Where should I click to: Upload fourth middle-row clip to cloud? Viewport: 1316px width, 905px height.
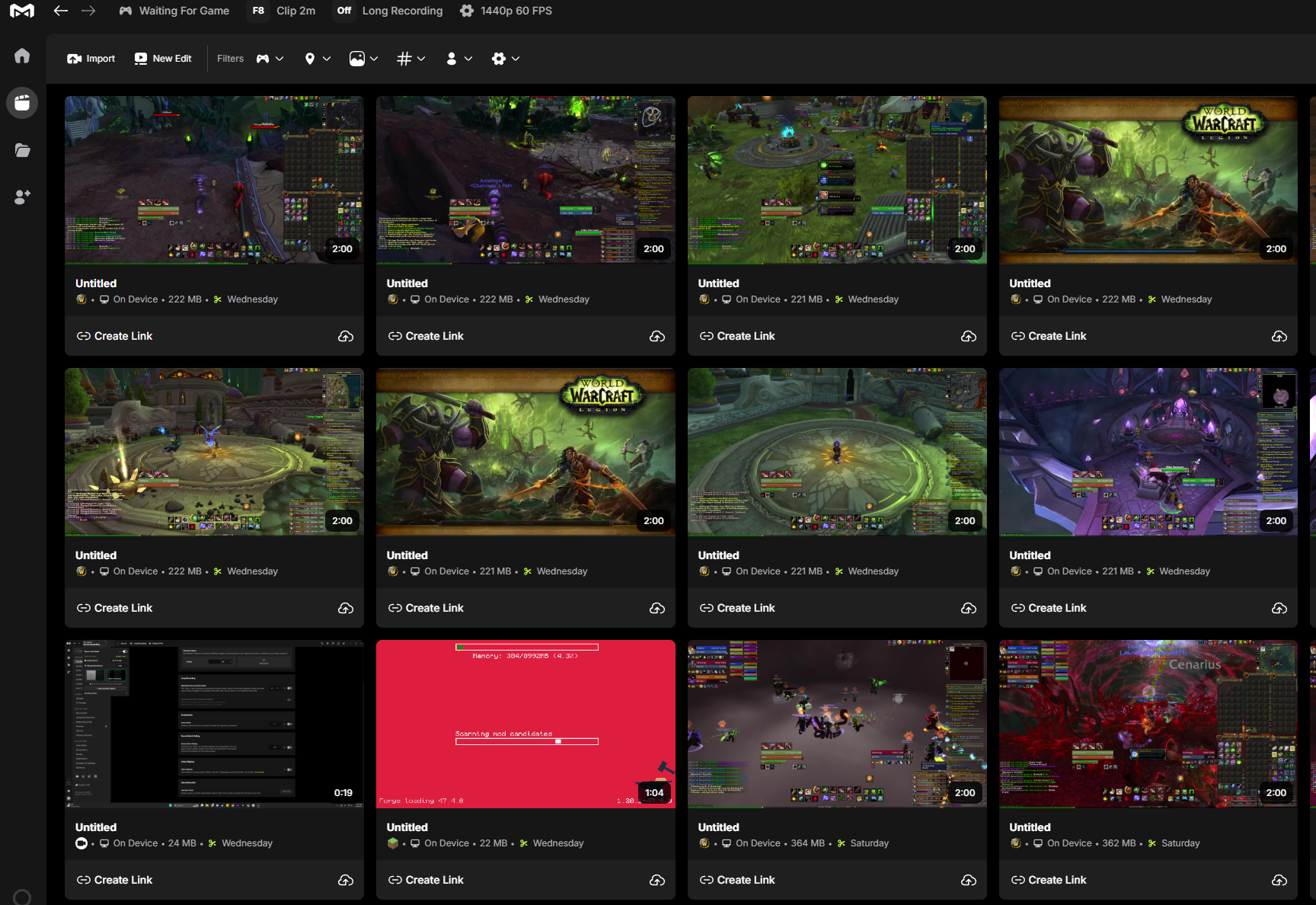(1279, 608)
